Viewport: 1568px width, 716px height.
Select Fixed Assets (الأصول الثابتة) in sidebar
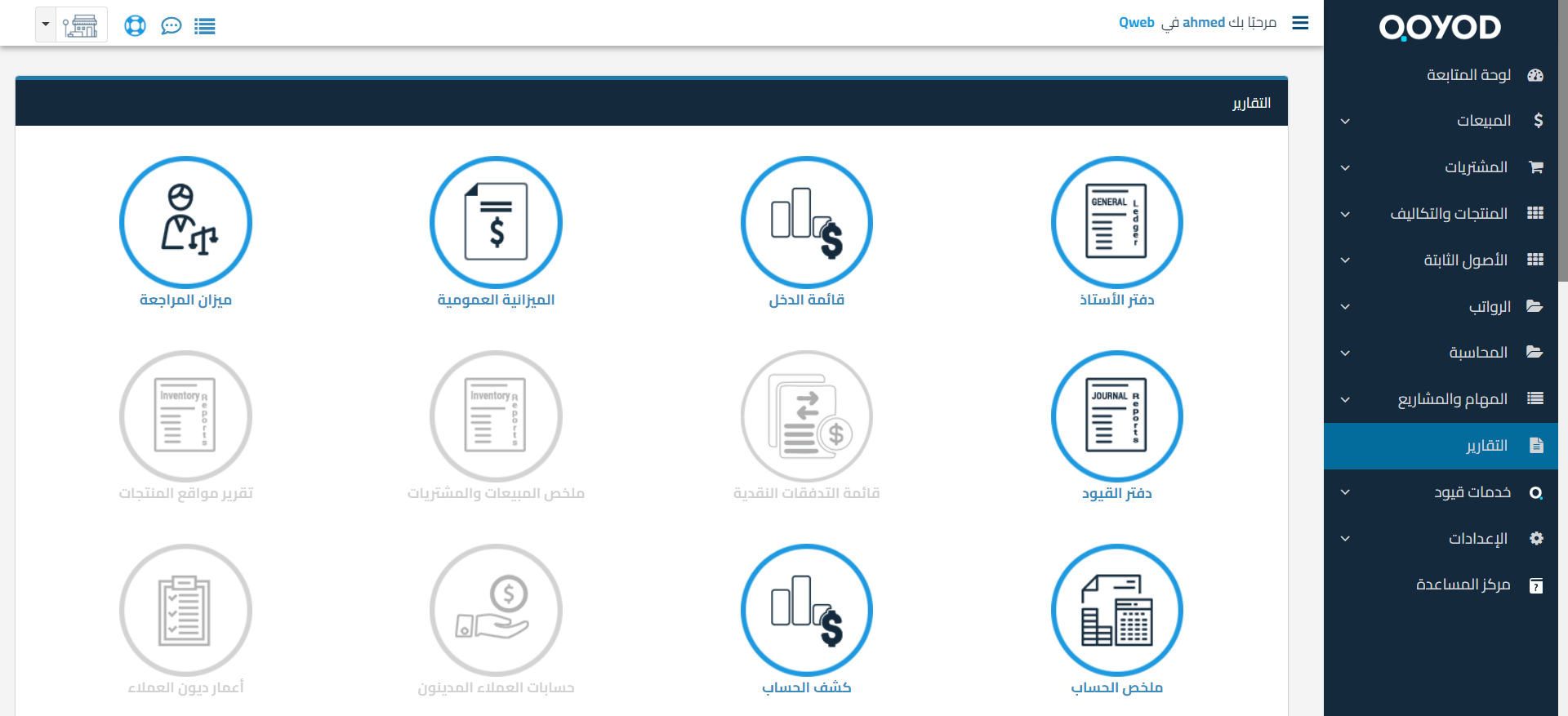point(1441,260)
